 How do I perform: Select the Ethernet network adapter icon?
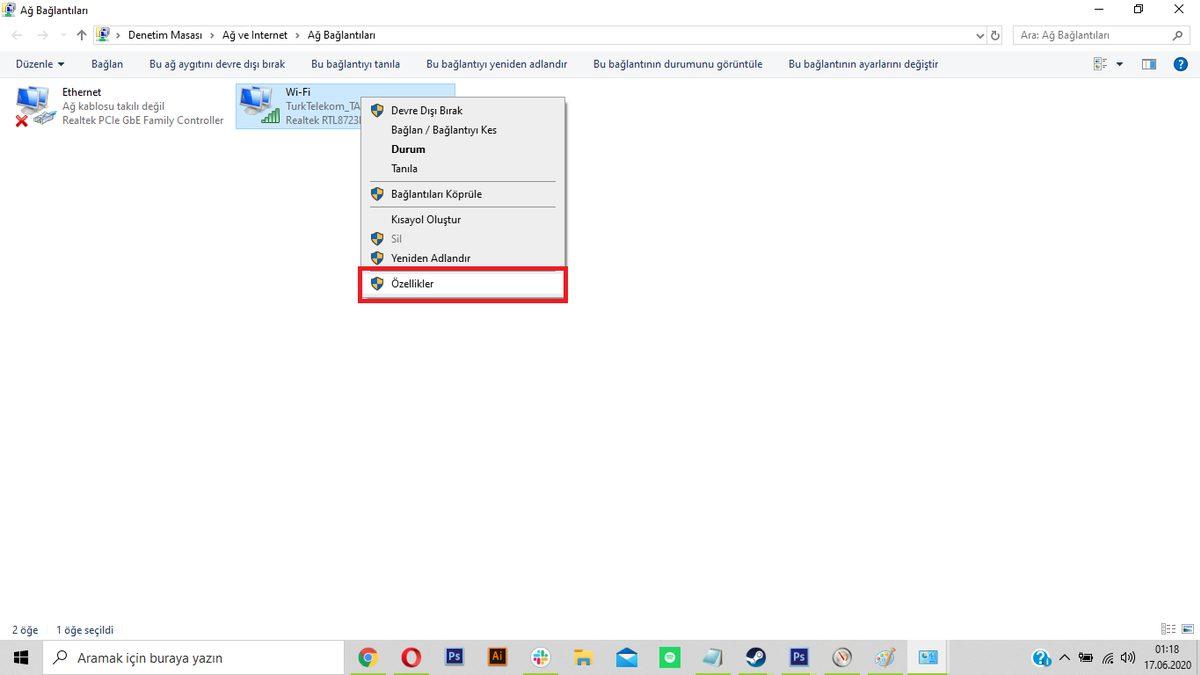point(36,106)
